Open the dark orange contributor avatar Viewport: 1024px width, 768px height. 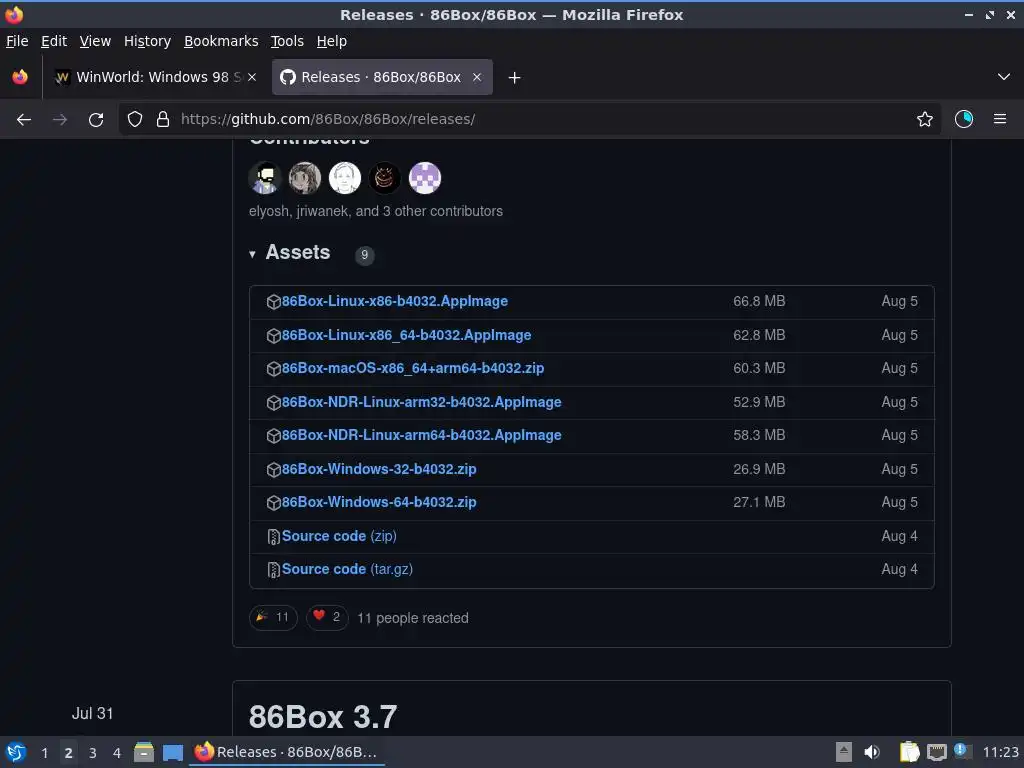click(385, 178)
